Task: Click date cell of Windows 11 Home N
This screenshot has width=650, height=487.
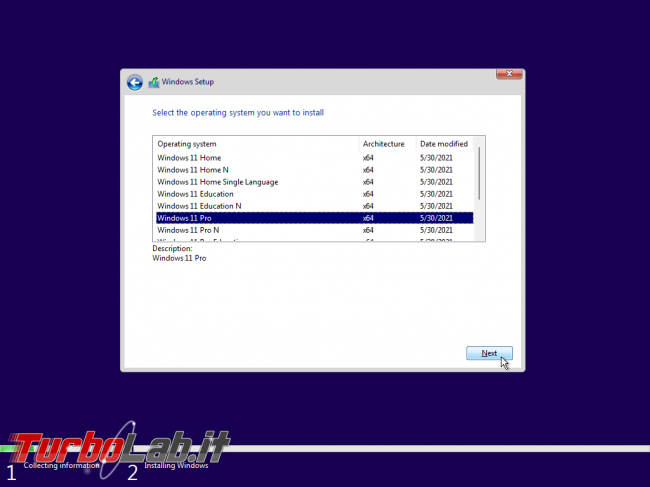Action: coord(436,170)
